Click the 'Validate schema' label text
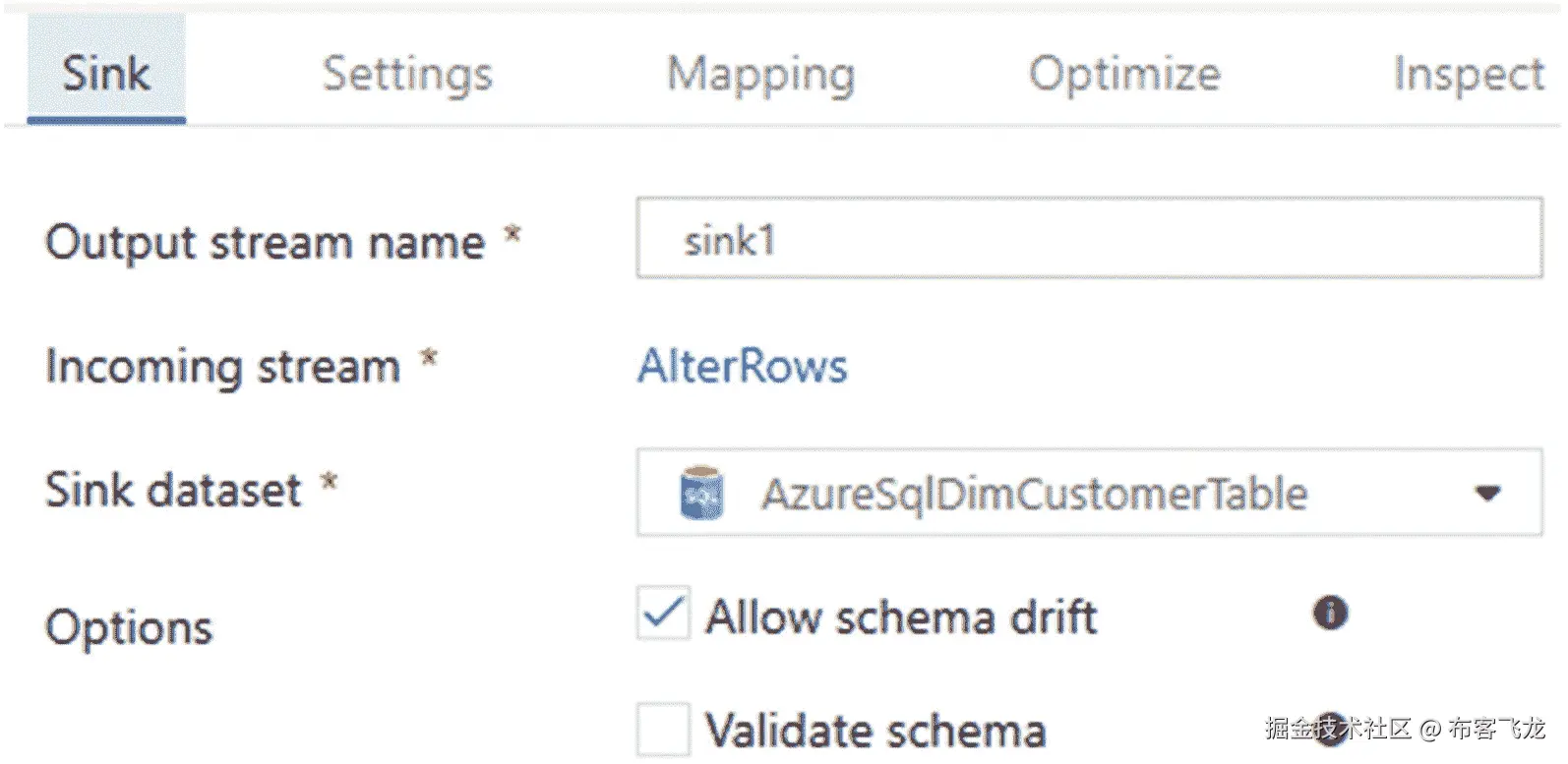 coord(874,732)
